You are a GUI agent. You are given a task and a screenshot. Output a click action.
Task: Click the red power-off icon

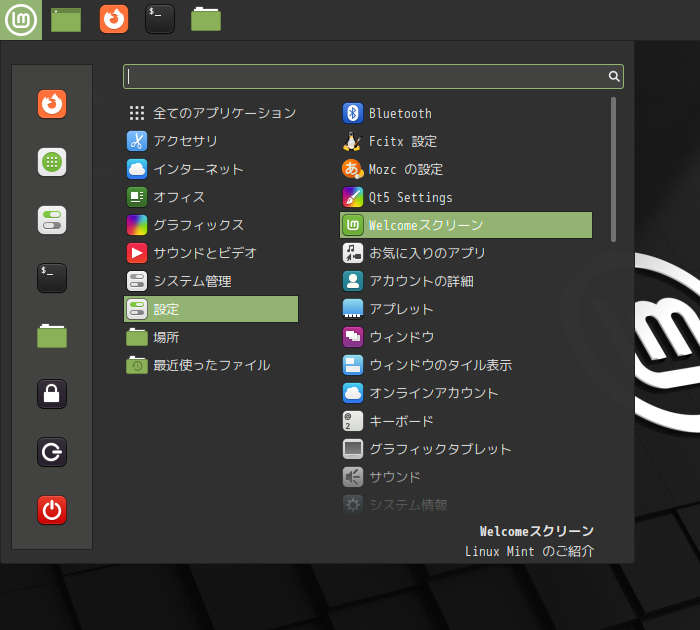click(52, 510)
